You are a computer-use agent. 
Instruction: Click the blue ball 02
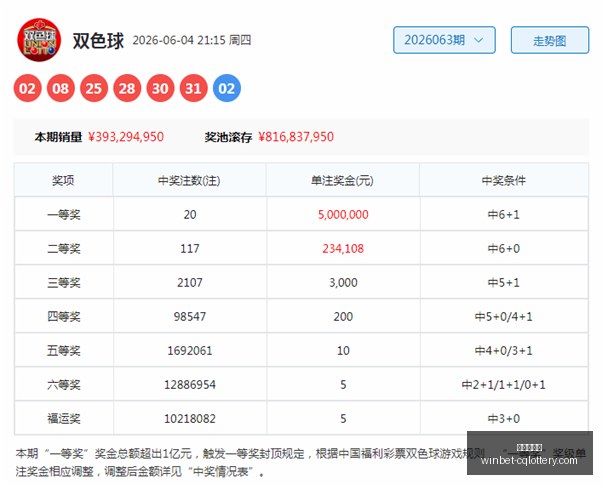coord(226,89)
